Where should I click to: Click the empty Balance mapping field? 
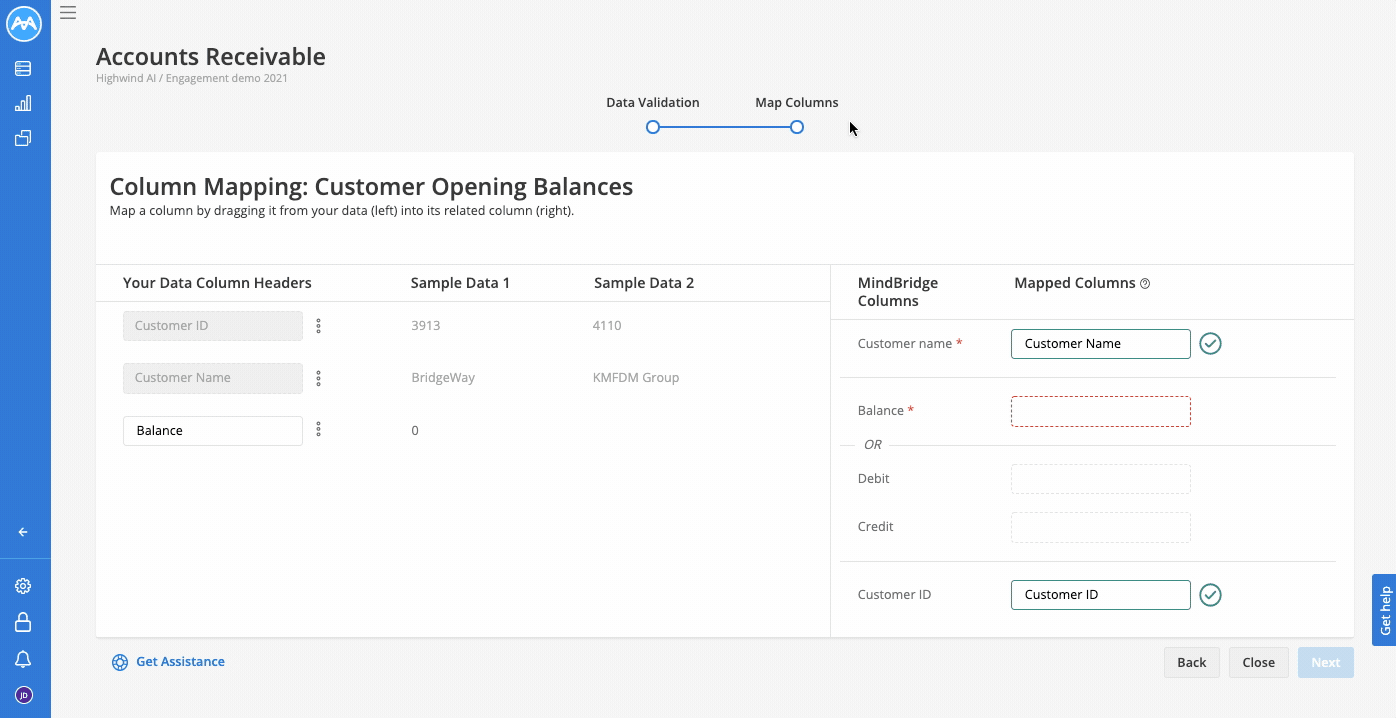pyautogui.click(x=1101, y=412)
